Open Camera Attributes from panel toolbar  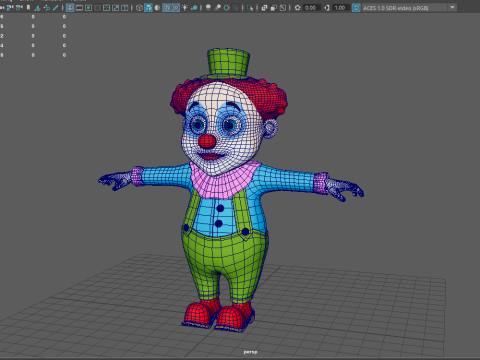[19, 8]
